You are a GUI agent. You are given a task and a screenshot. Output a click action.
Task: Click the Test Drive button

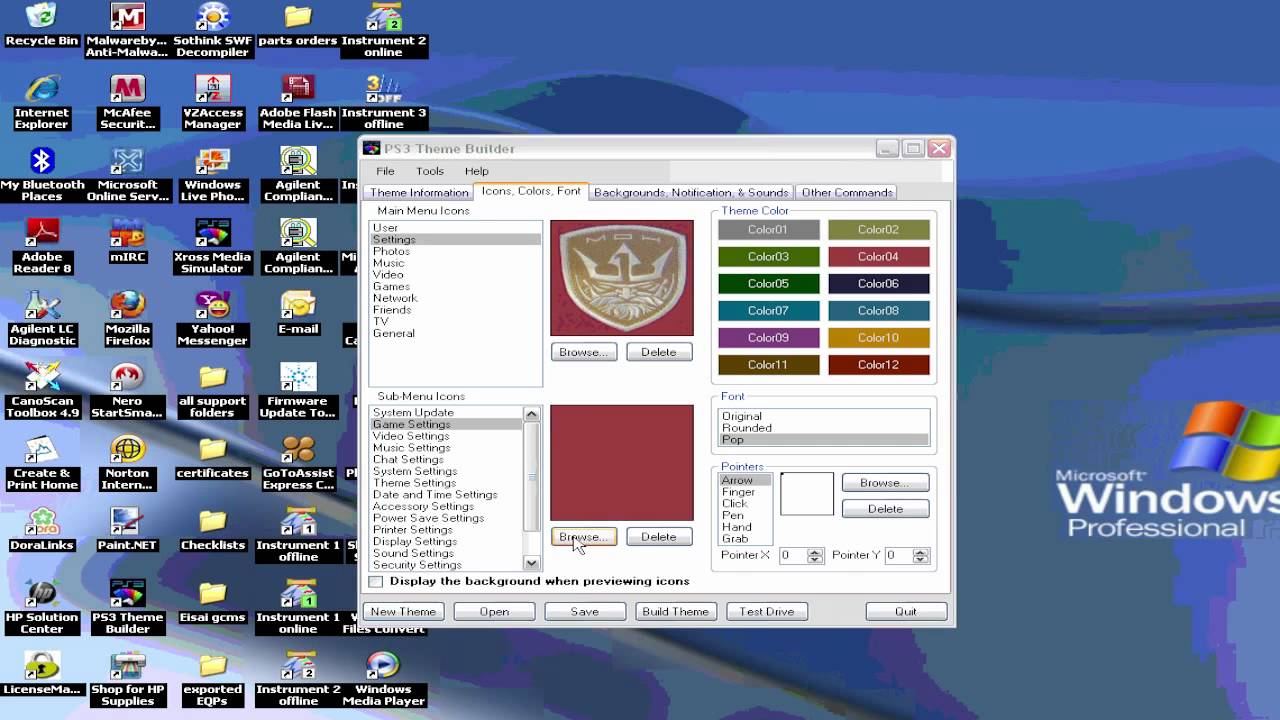pos(766,611)
